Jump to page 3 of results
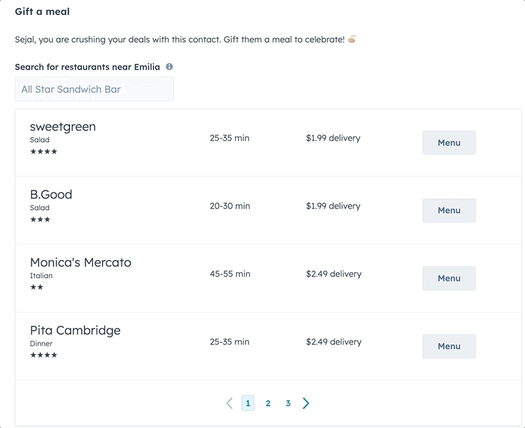525x428 pixels. tap(288, 403)
